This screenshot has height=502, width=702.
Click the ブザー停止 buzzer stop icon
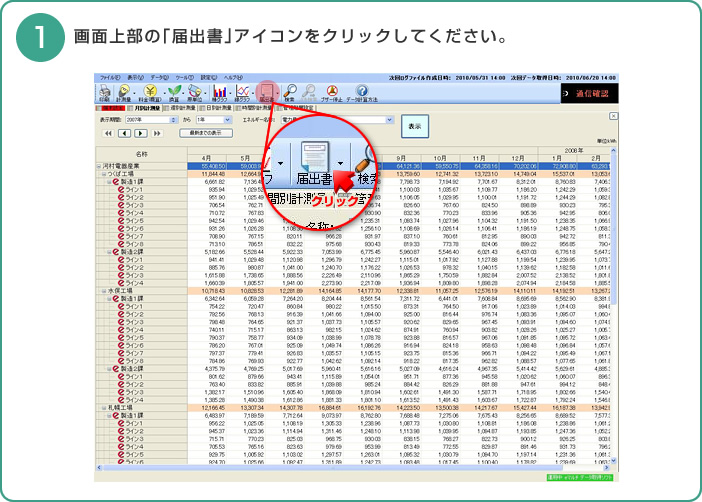(332, 91)
